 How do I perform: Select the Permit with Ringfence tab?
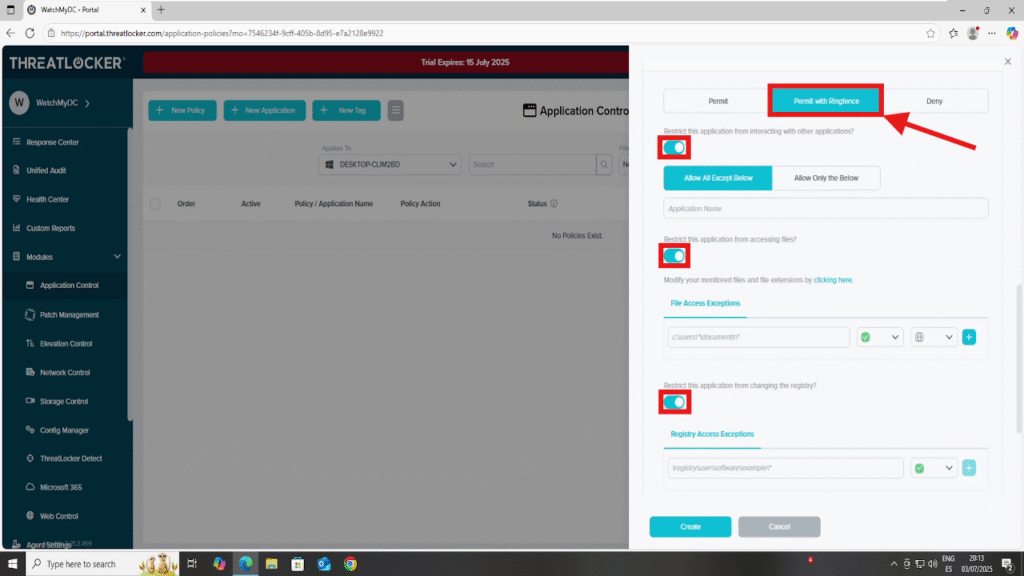[826, 101]
